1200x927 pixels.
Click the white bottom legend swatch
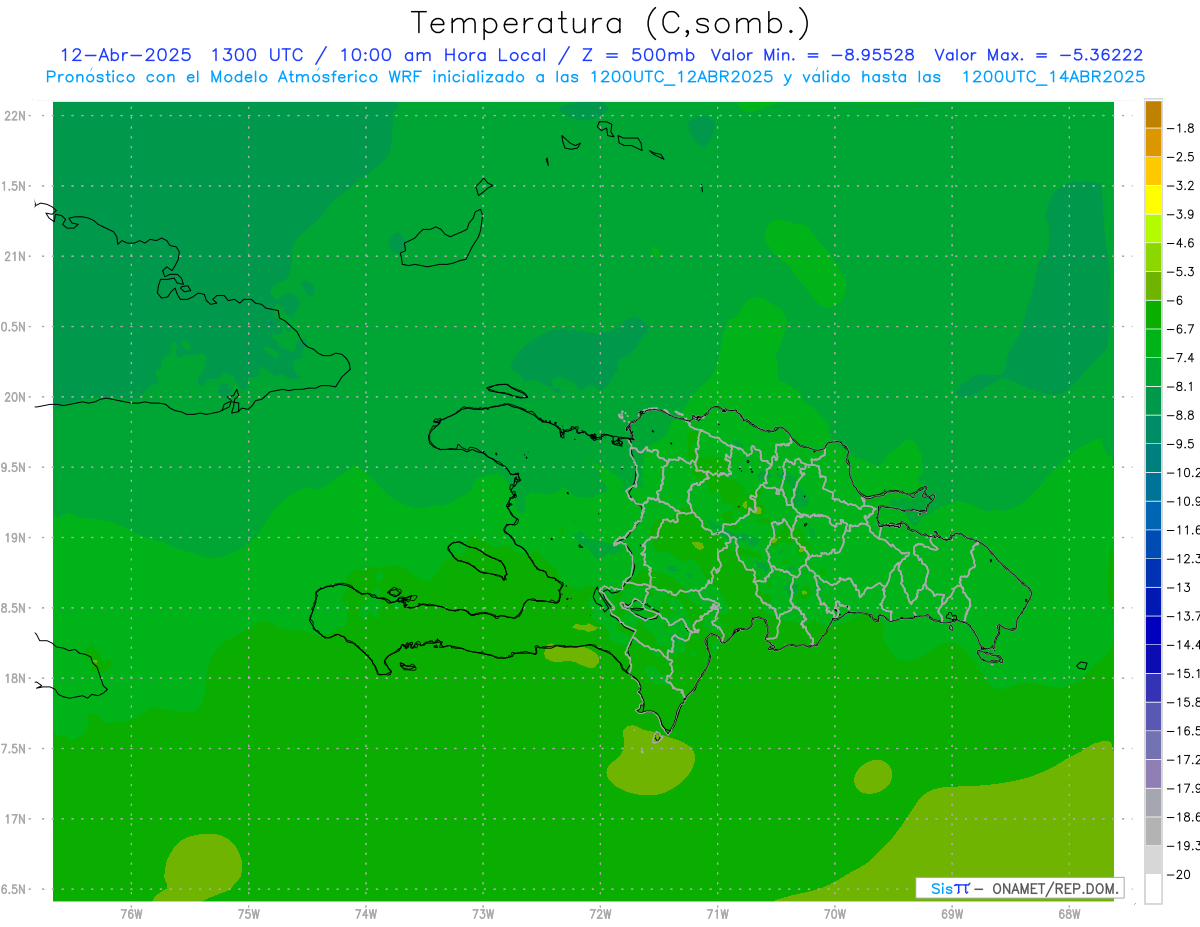tap(1153, 889)
